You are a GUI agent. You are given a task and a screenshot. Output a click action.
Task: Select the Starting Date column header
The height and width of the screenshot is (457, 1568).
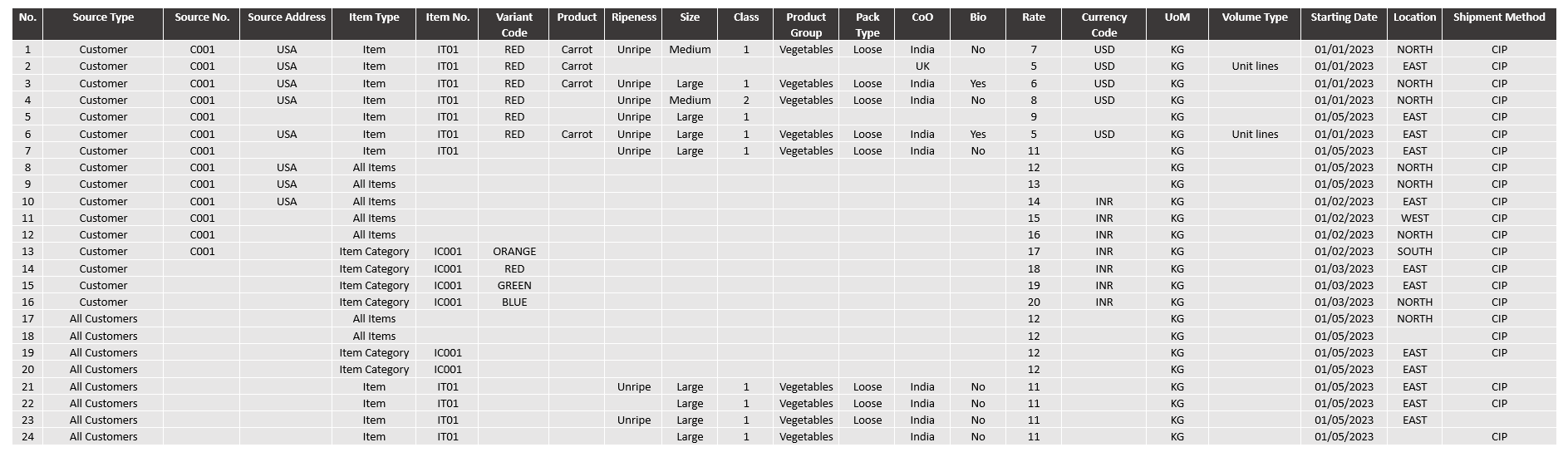click(x=1344, y=17)
